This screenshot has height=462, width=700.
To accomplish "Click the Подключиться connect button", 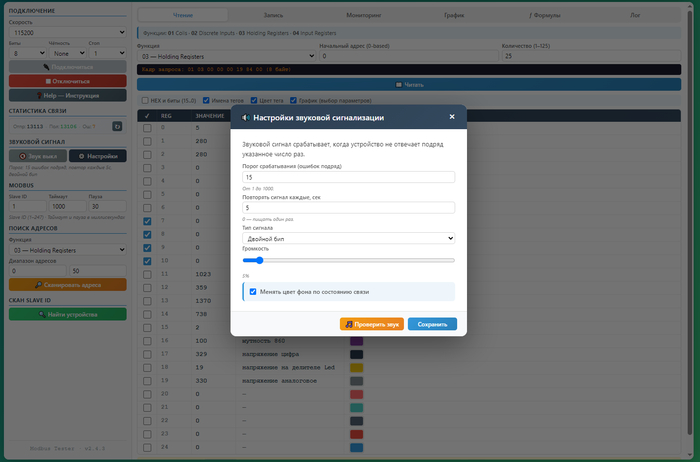I will (67, 67).
